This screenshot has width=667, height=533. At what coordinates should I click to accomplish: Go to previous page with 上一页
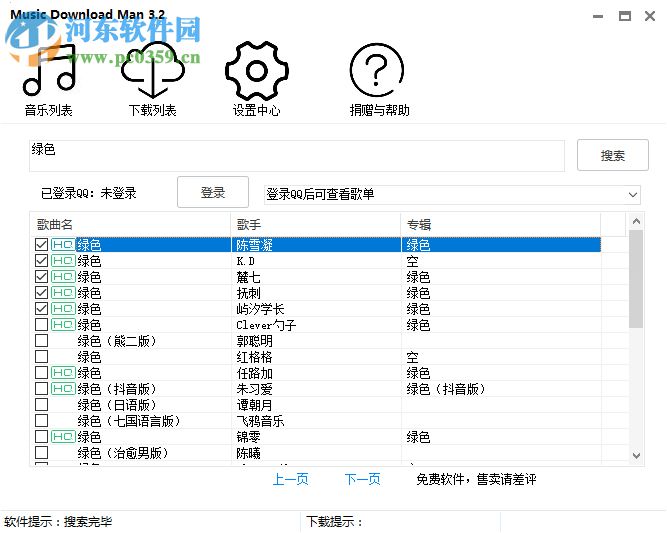coord(291,479)
